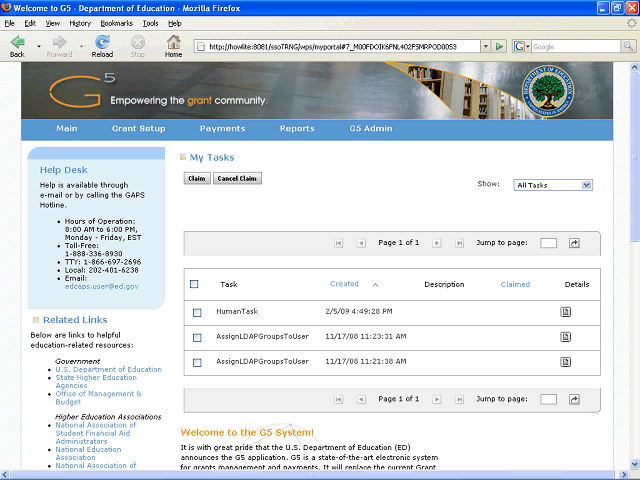Click the Stop loading icon

[x=138, y=42]
